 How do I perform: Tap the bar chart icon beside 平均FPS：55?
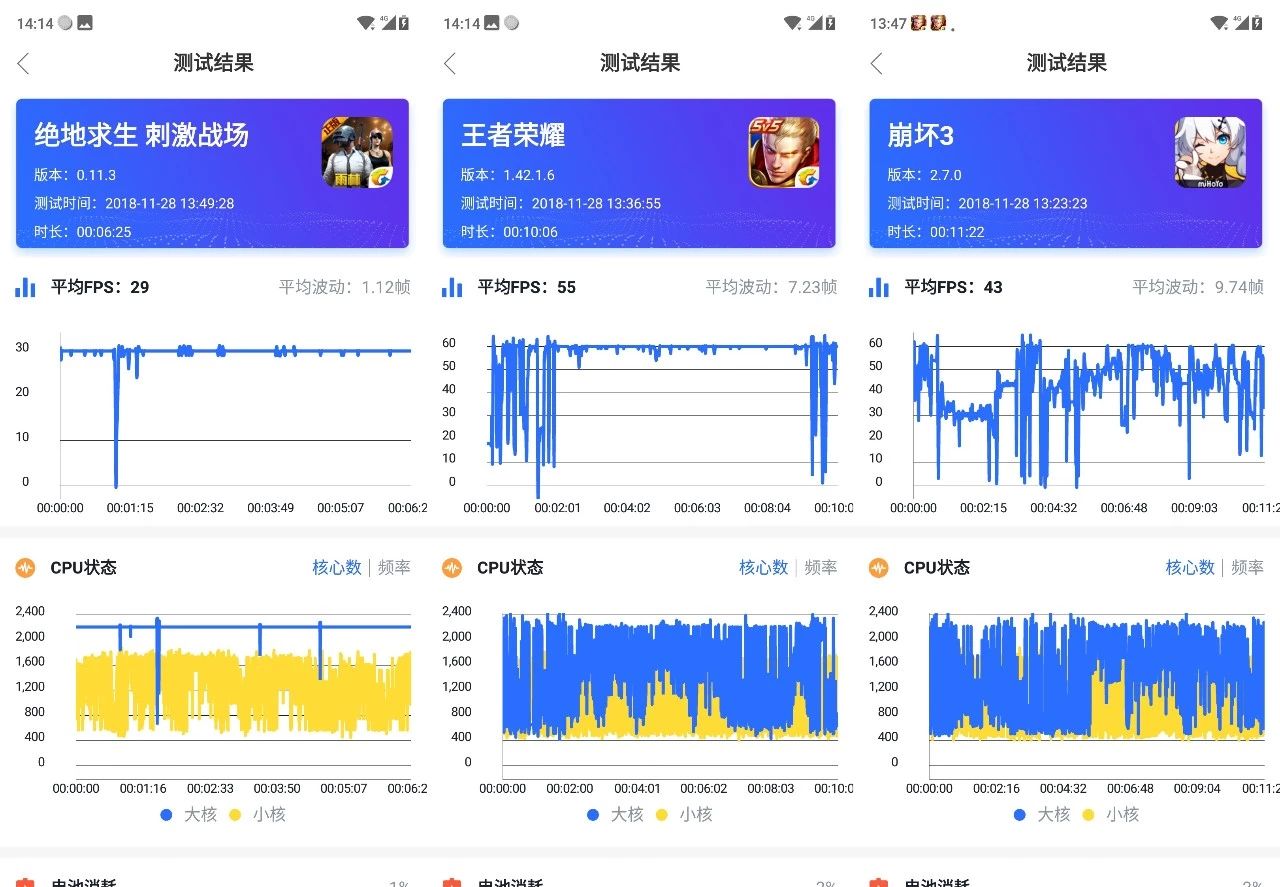(x=452, y=288)
